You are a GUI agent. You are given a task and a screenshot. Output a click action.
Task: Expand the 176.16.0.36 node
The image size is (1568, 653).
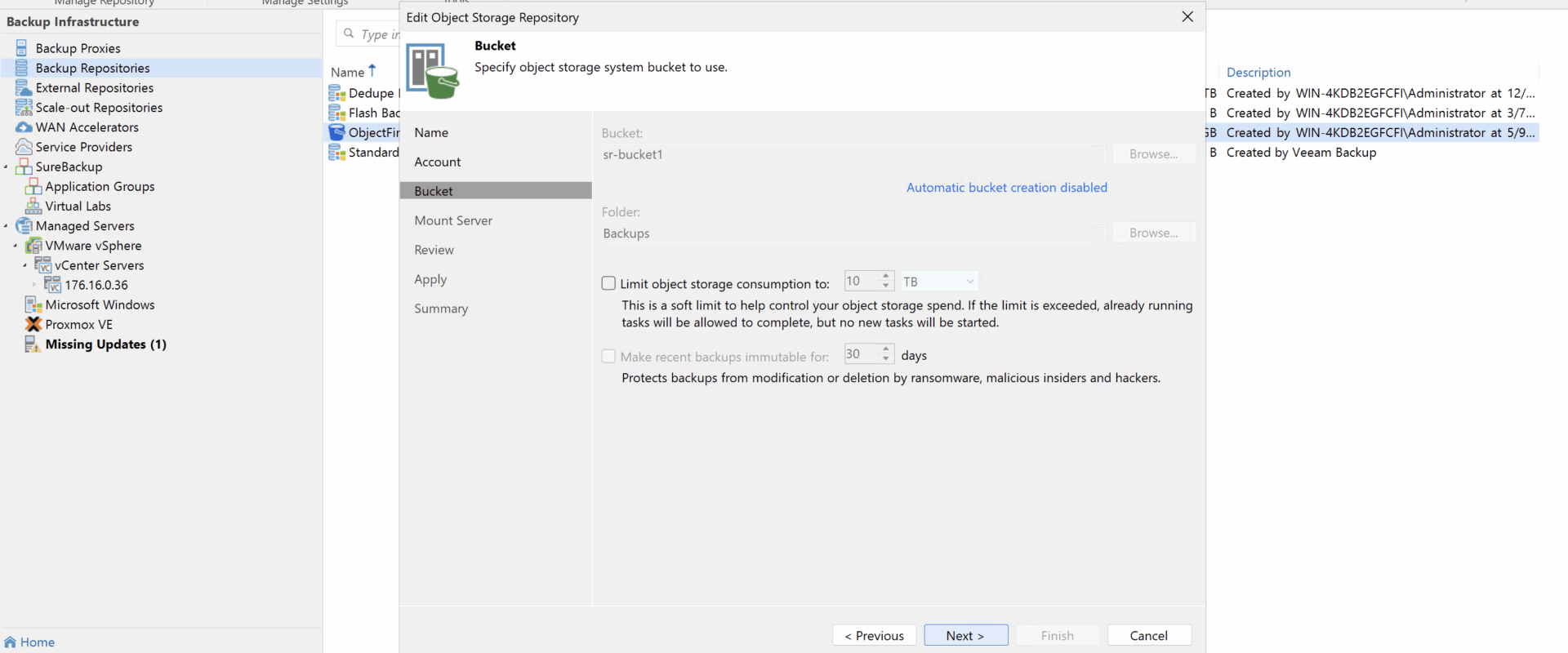click(x=34, y=285)
